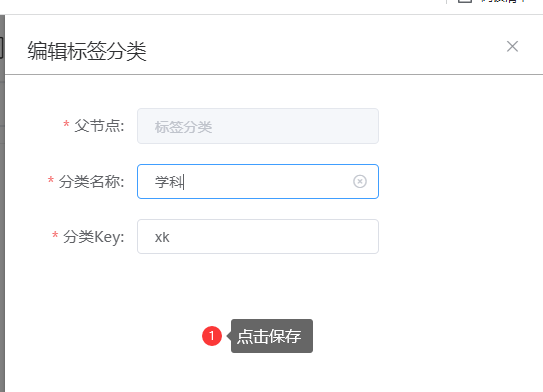The image size is (543, 392).
Task: Click the red number 1 step badge
Action: coord(212,336)
